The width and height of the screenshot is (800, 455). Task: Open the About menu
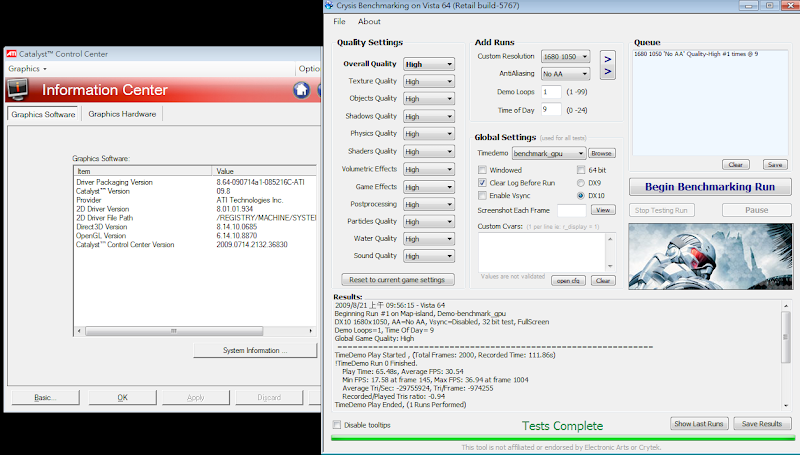(x=369, y=21)
